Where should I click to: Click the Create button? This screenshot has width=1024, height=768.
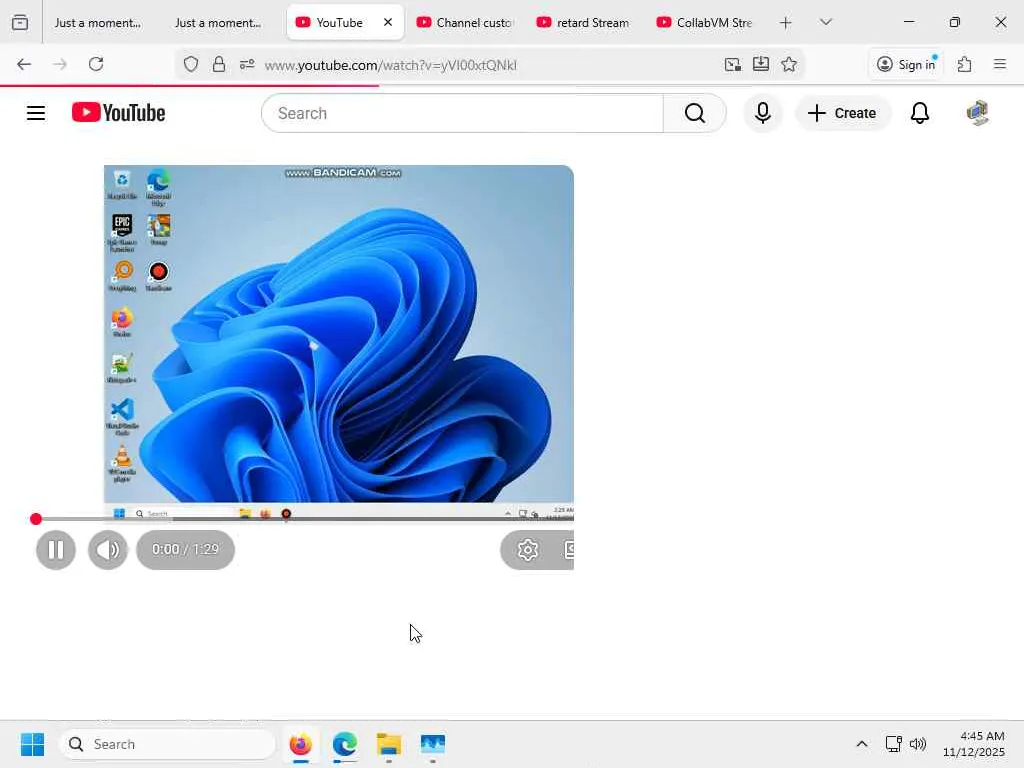pyautogui.click(x=842, y=113)
